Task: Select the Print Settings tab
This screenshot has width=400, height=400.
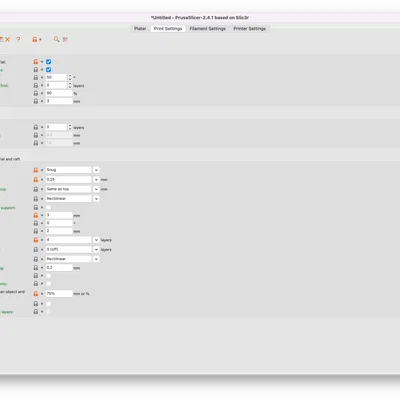Action: (168, 29)
